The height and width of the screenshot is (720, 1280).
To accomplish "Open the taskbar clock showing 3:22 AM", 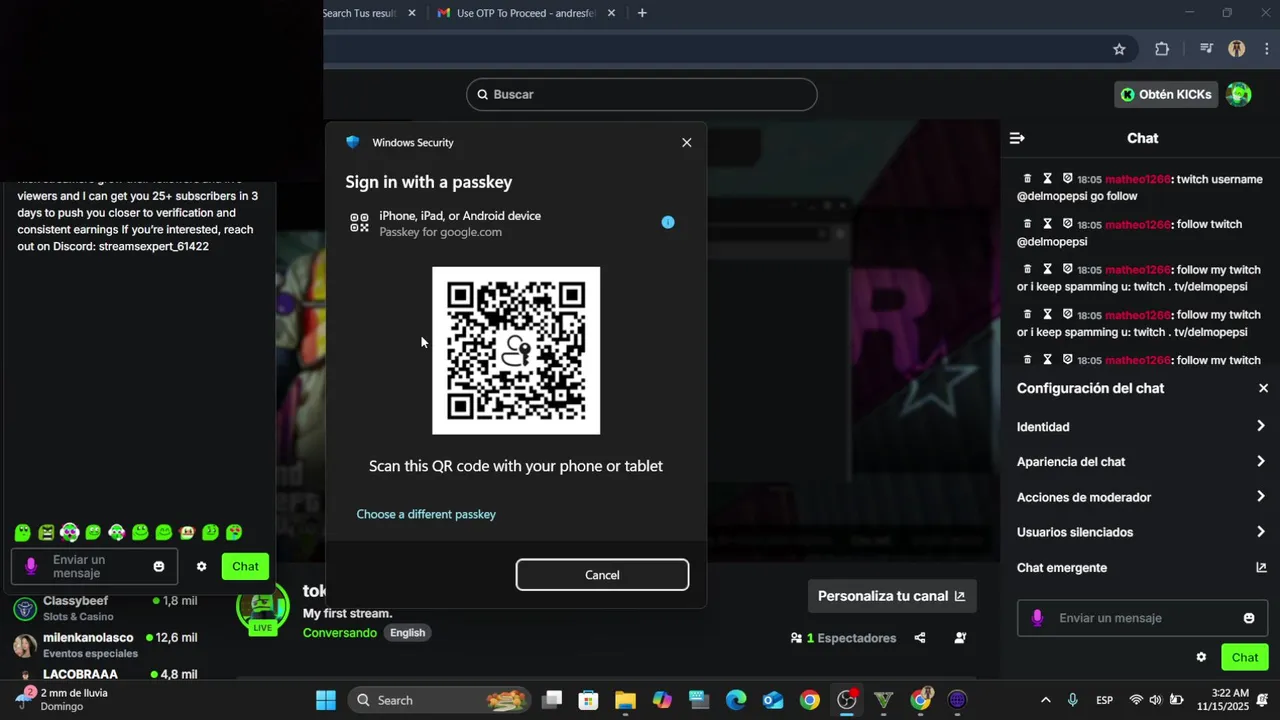I will [1229, 700].
